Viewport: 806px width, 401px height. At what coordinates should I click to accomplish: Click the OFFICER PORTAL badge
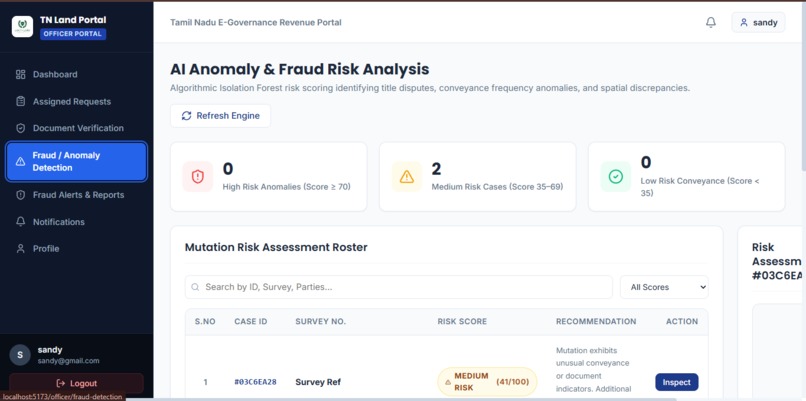pyautogui.click(x=73, y=34)
